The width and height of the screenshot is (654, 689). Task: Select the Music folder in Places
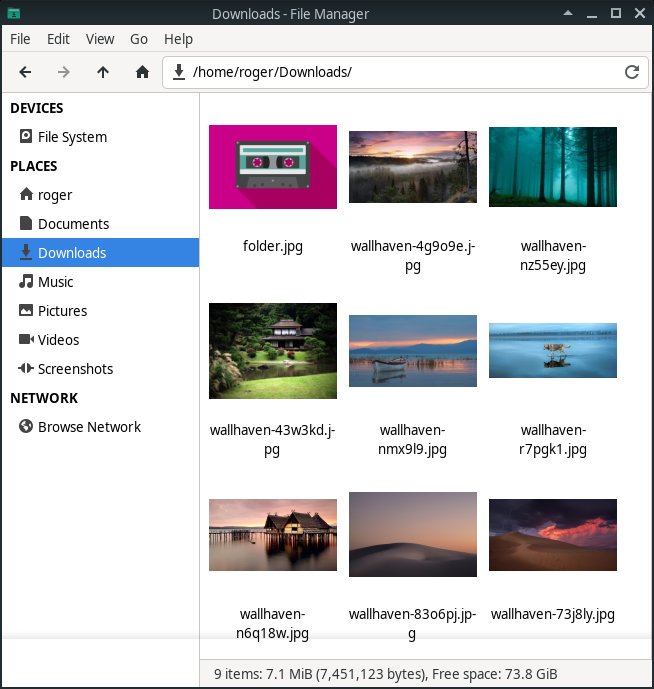point(55,282)
